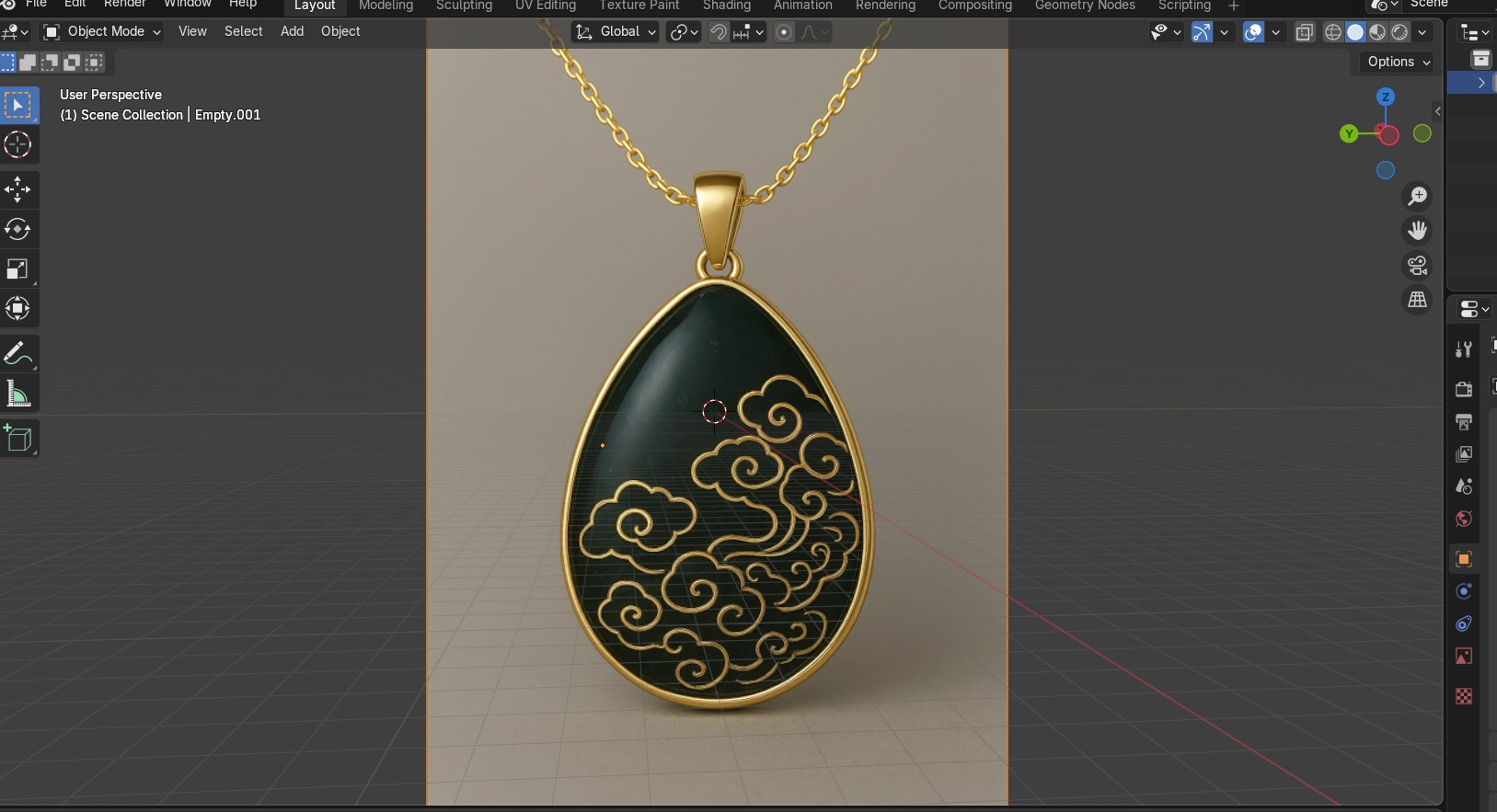Switch to the Shading workspace tab
This screenshot has width=1497, height=812.
(x=726, y=6)
